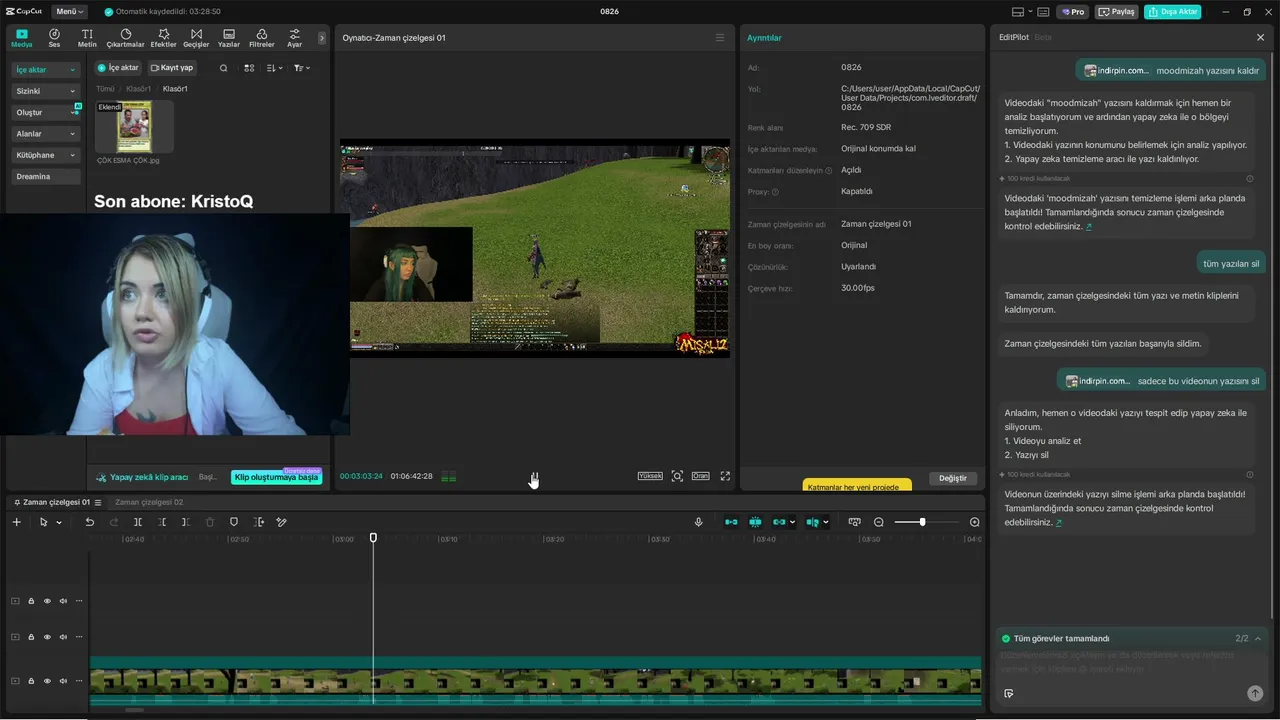The width and height of the screenshot is (1280, 720).
Task: Show more media tabs with the arrow
Action: click(x=321, y=38)
